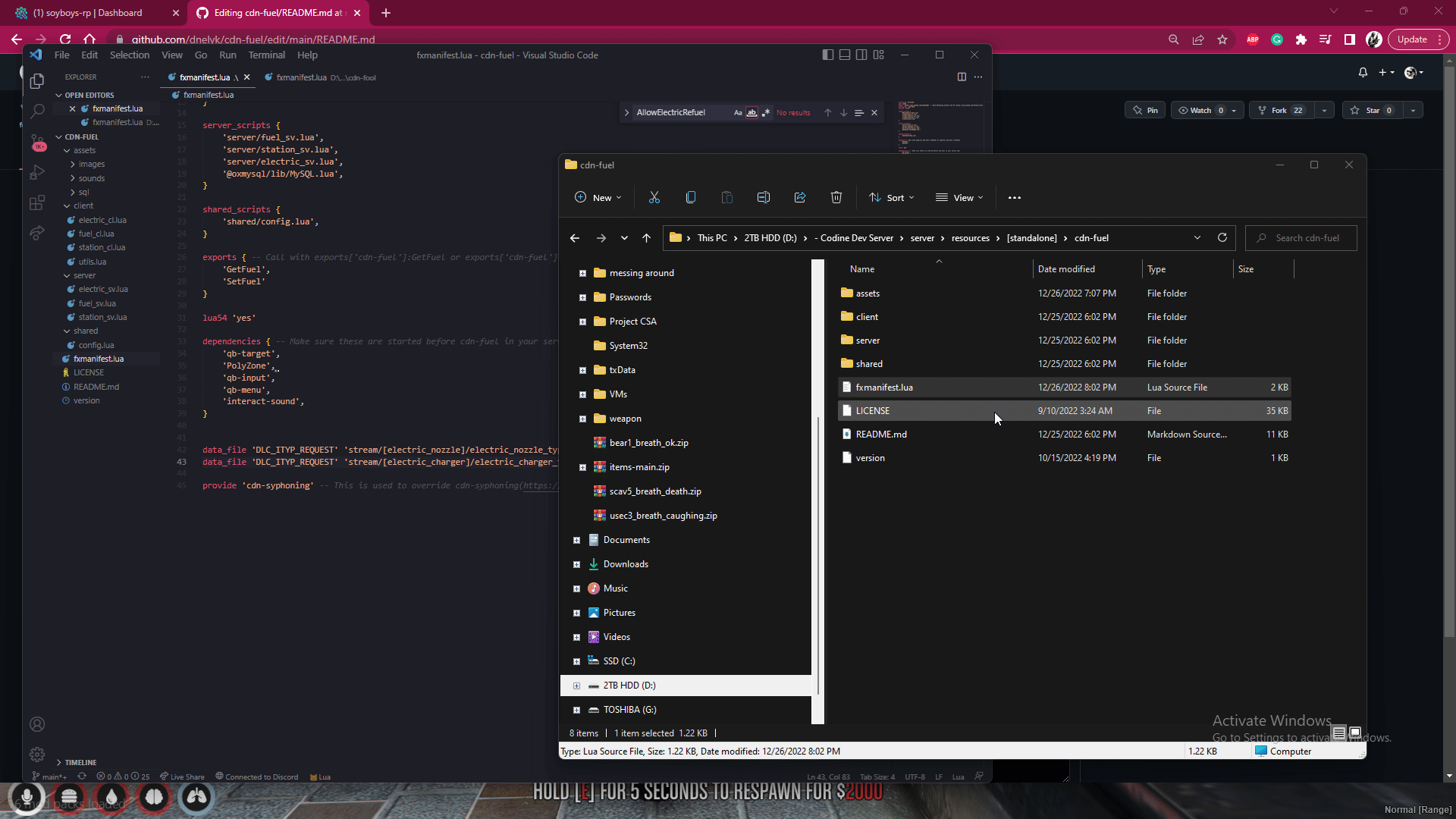This screenshot has width=1456, height=819.
Task: Go up one folder level in File Explorer
Action: 646,238
